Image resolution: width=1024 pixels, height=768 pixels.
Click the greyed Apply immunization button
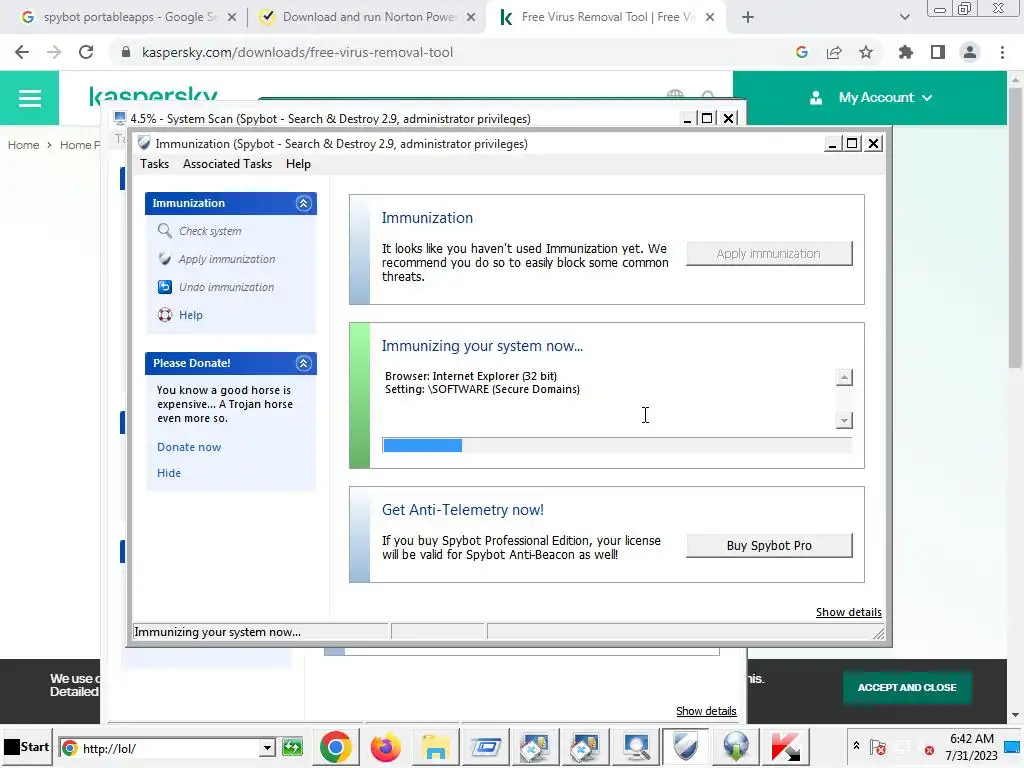(x=769, y=253)
